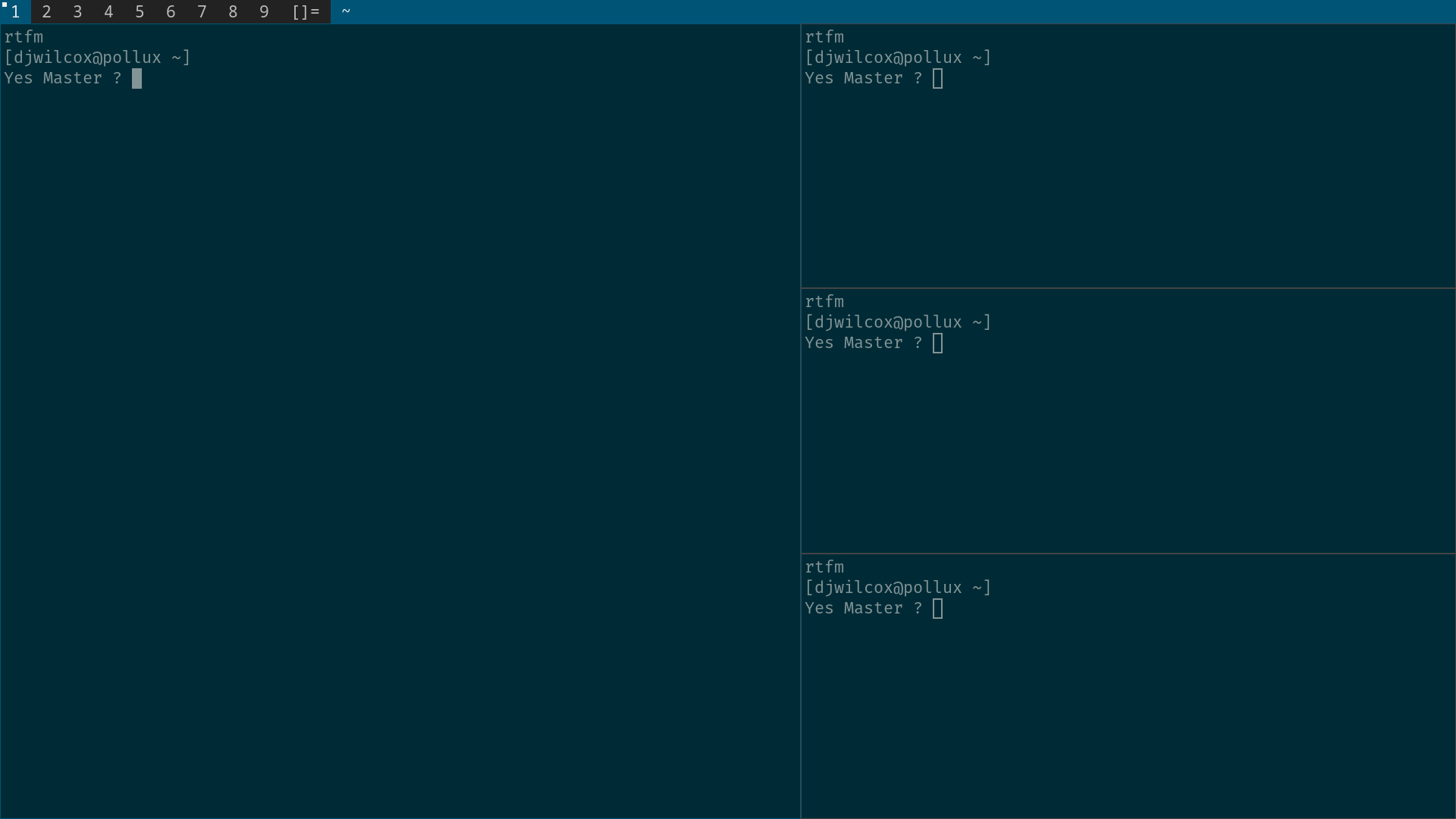Click the []= tiled layout symbol
This screenshot has height=819, width=1456.
pos(306,11)
